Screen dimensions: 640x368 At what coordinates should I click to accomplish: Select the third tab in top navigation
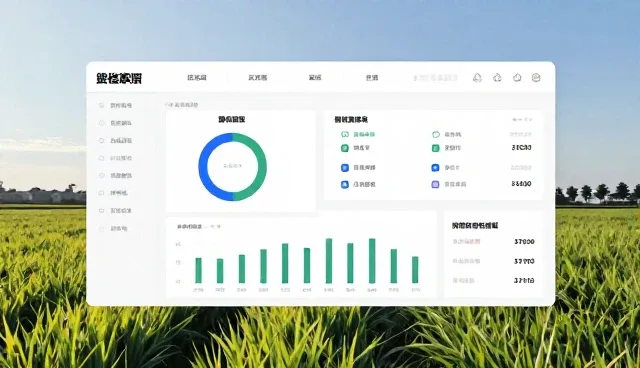(315, 78)
